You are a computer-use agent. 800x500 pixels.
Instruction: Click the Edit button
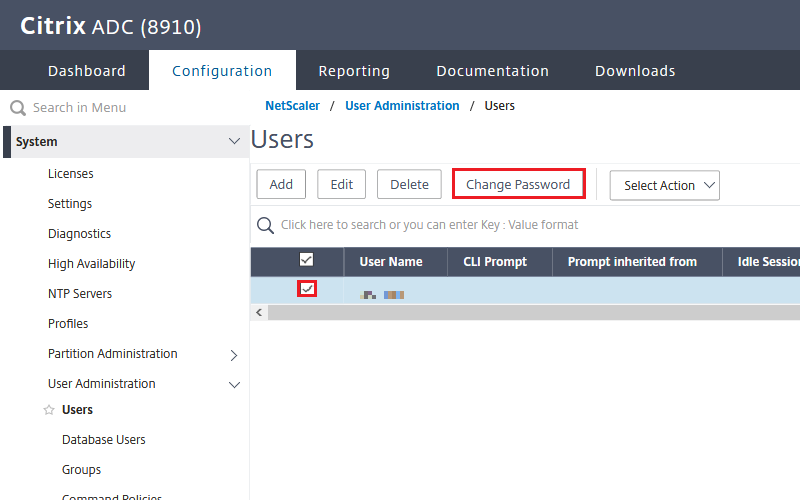(341, 184)
